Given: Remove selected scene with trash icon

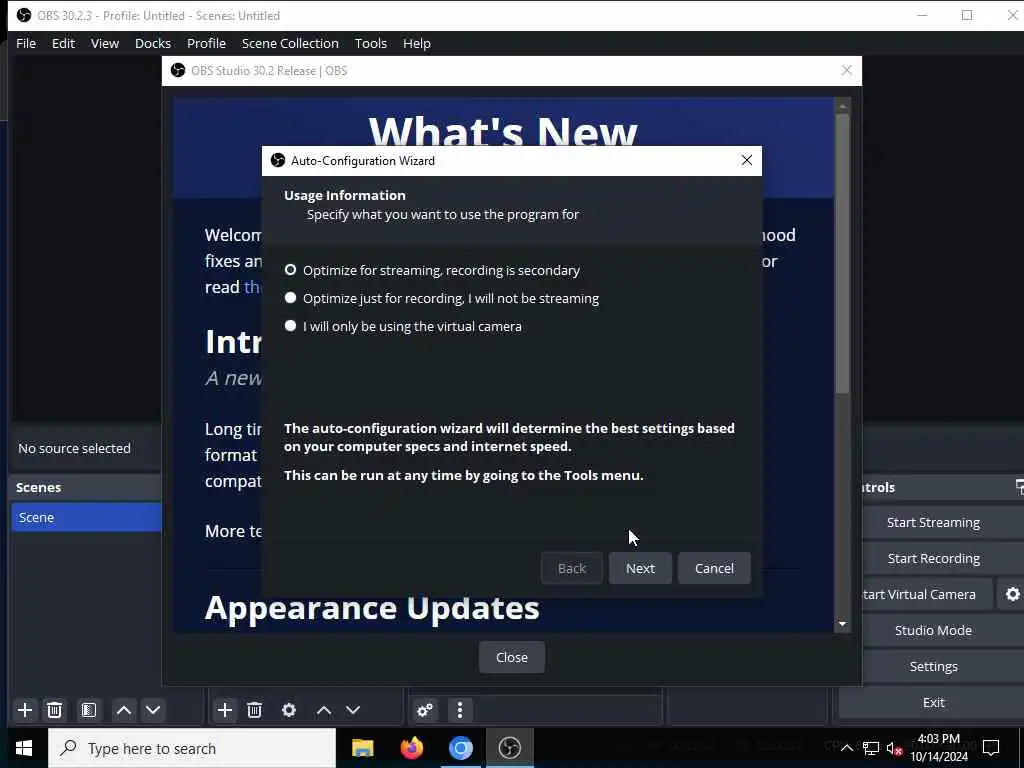Looking at the screenshot, I should [x=55, y=710].
